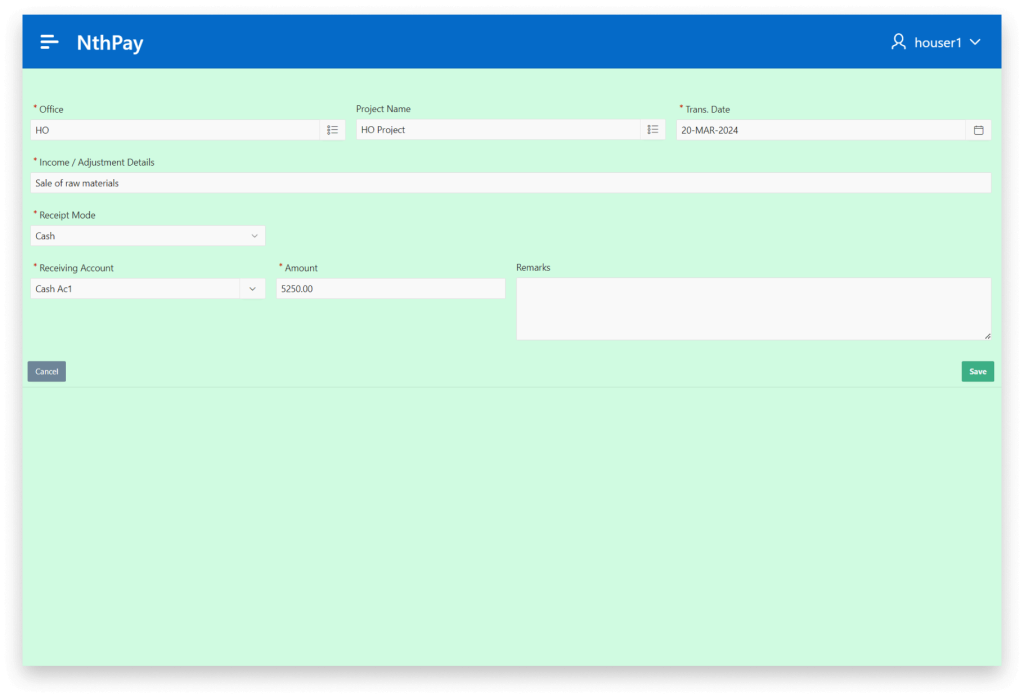Click inside the Remarks text area
Image resolution: width=1024 pixels, height=697 pixels.
(x=752, y=308)
